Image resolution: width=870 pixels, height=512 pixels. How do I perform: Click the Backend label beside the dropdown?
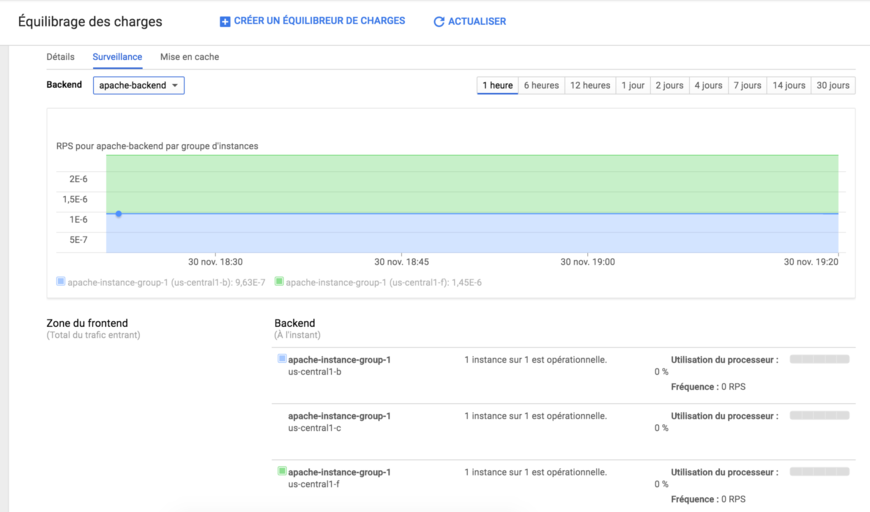(x=64, y=85)
